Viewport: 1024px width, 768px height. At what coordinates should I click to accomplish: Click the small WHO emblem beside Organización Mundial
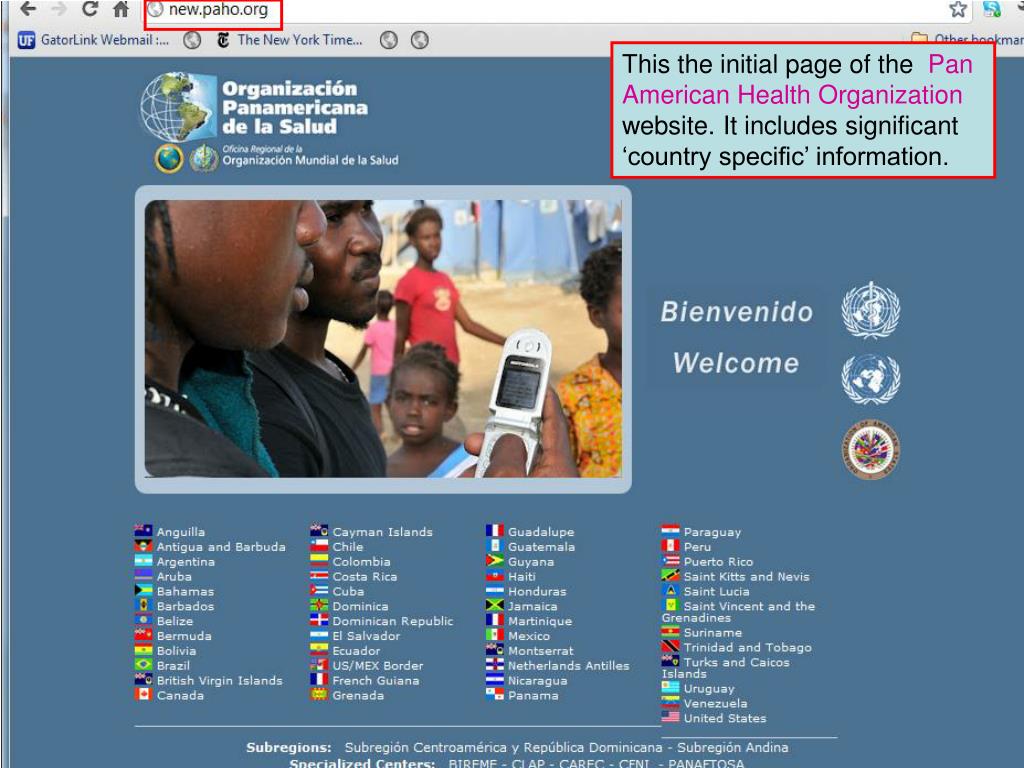point(204,158)
